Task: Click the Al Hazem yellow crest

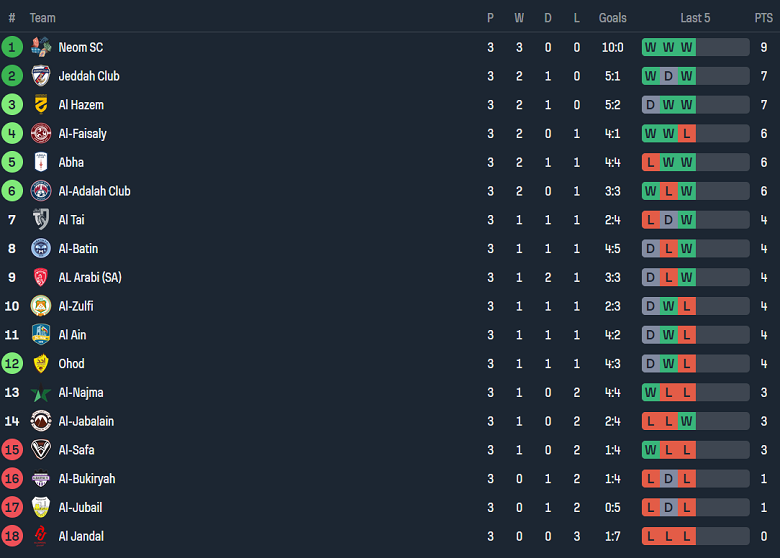Action: pyautogui.click(x=41, y=105)
